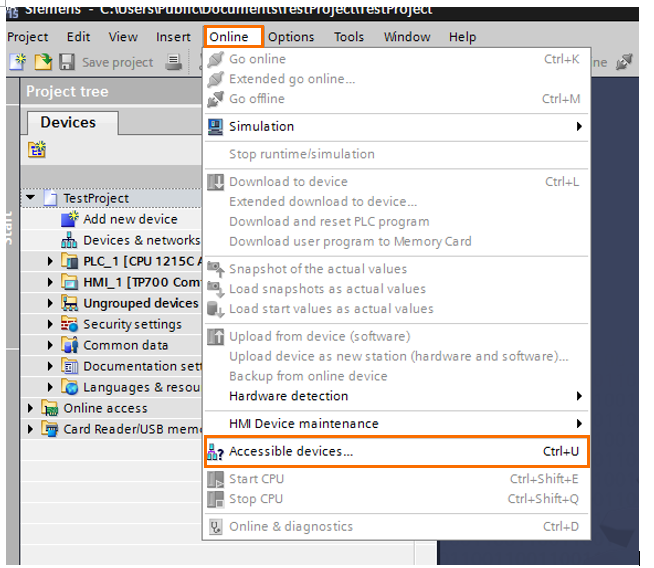Click the Project tree view icon under the Devices tab

pos(37,149)
